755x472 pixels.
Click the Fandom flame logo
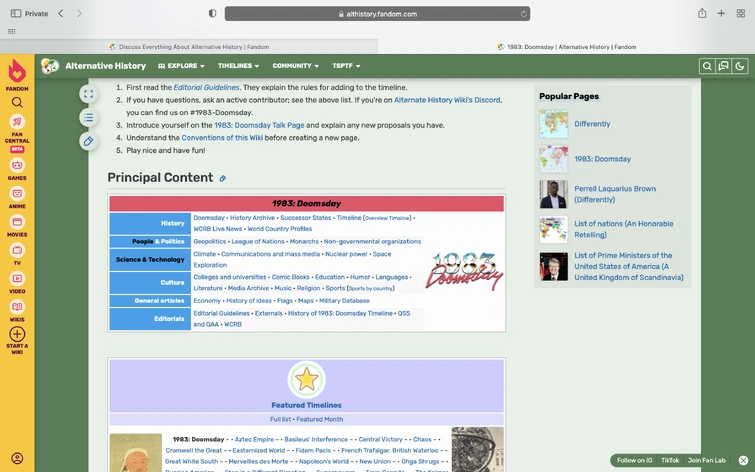(x=17, y=71)
